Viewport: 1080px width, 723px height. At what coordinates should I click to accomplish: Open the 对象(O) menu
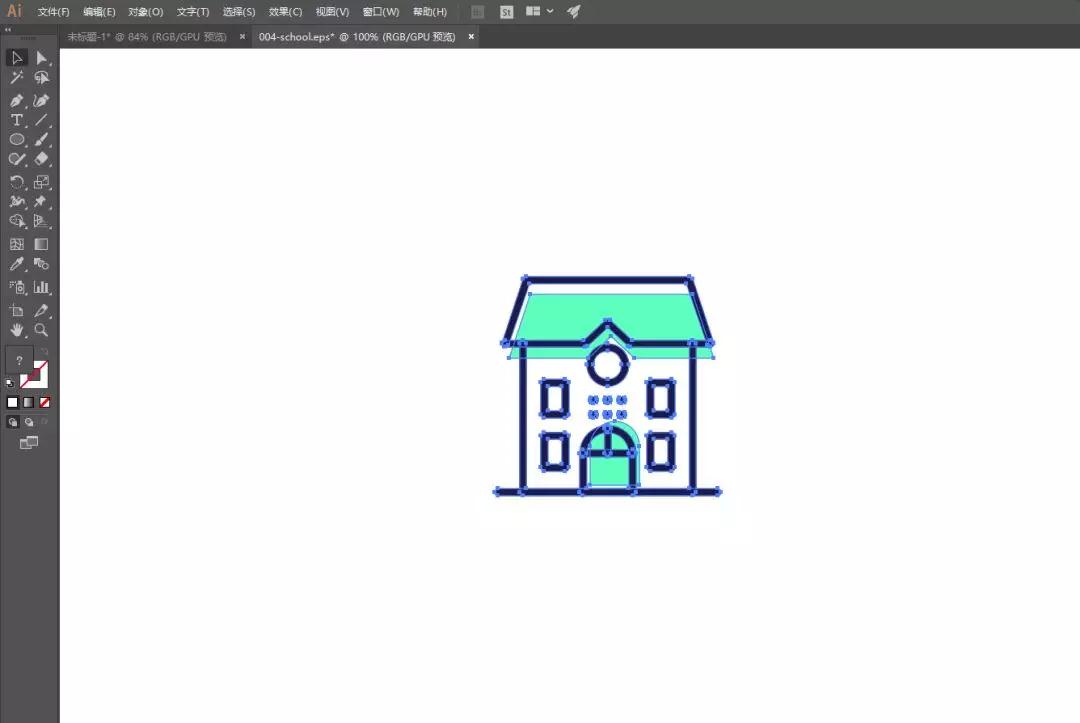[145, 12]
